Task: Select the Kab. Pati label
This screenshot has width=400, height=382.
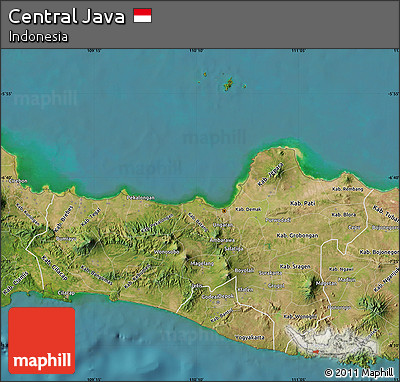Action: [x=303, y=203]
